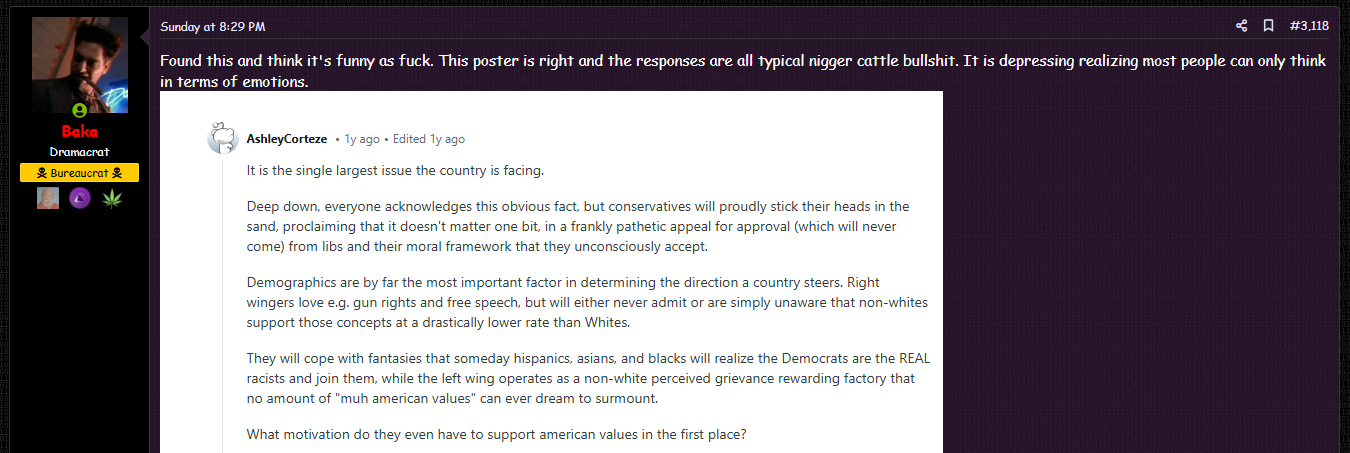
Task: Click the right skull icon in Bureaucrat banner
Action: click(x=117, y=173)
